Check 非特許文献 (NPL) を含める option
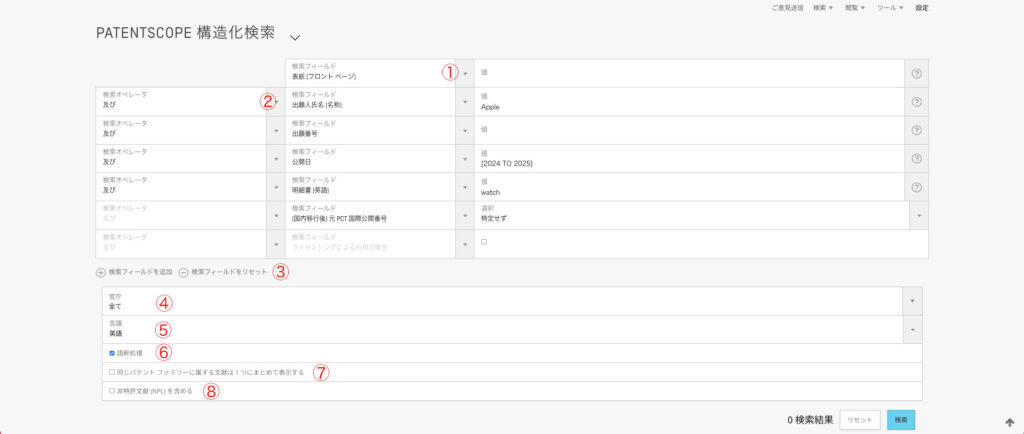 pyautogui.click(x=112, y=391)
